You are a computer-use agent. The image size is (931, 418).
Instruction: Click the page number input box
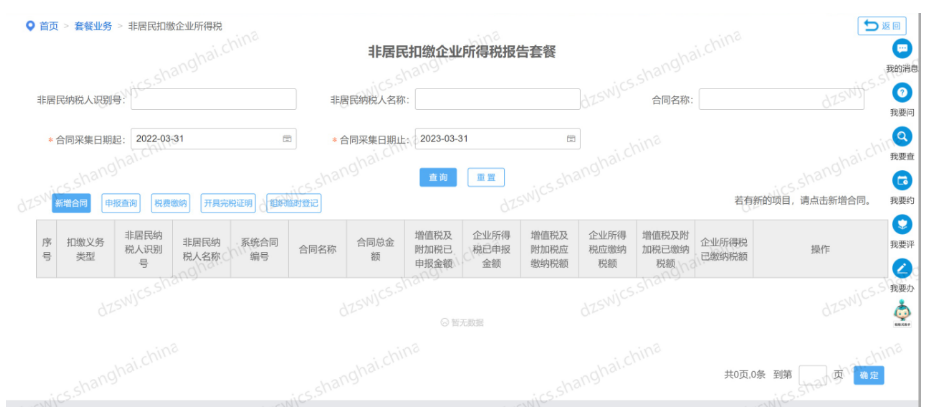click(813, 375)
